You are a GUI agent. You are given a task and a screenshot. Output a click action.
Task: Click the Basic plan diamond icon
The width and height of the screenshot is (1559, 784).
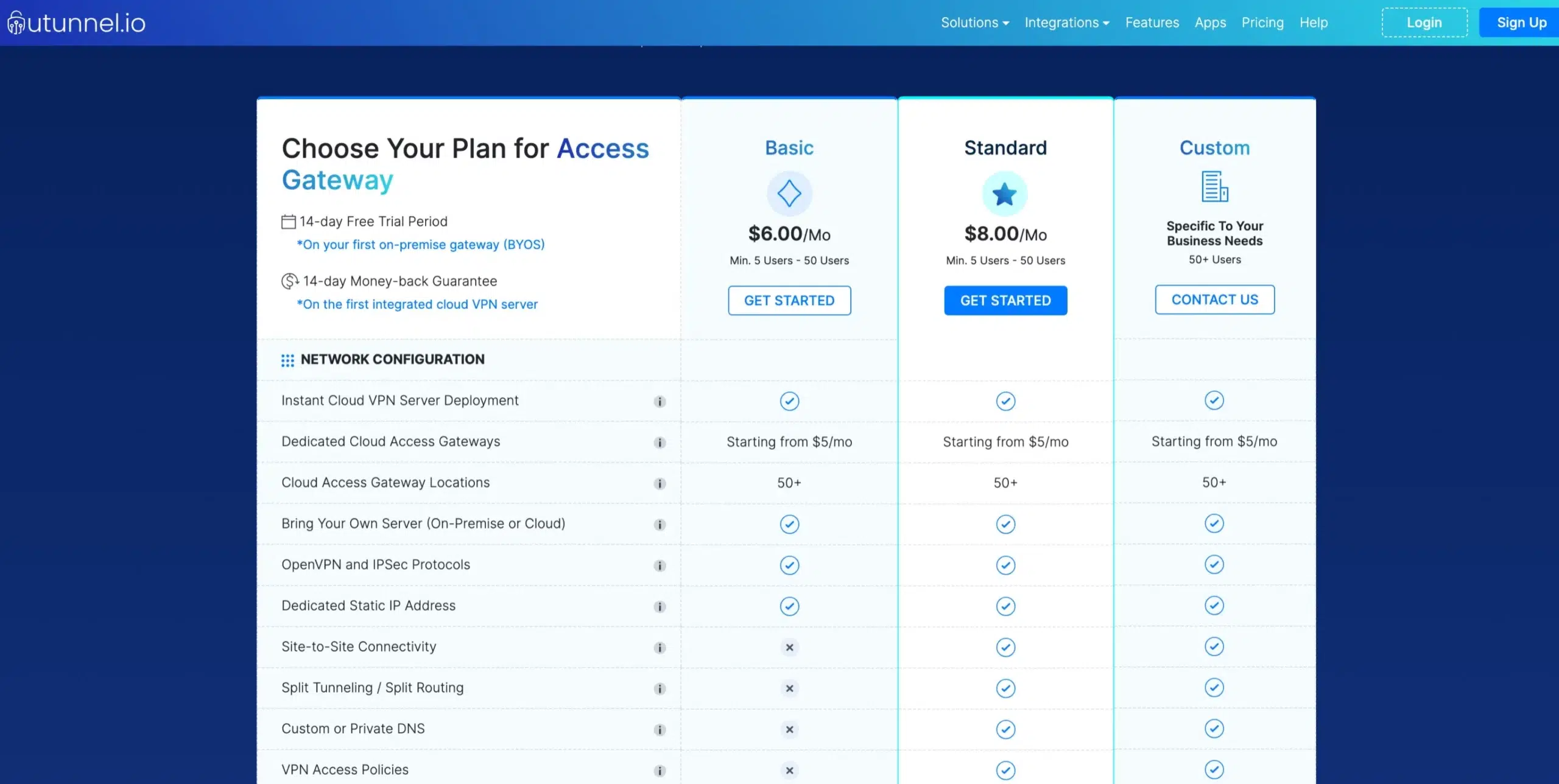click(x=789, y=194)
